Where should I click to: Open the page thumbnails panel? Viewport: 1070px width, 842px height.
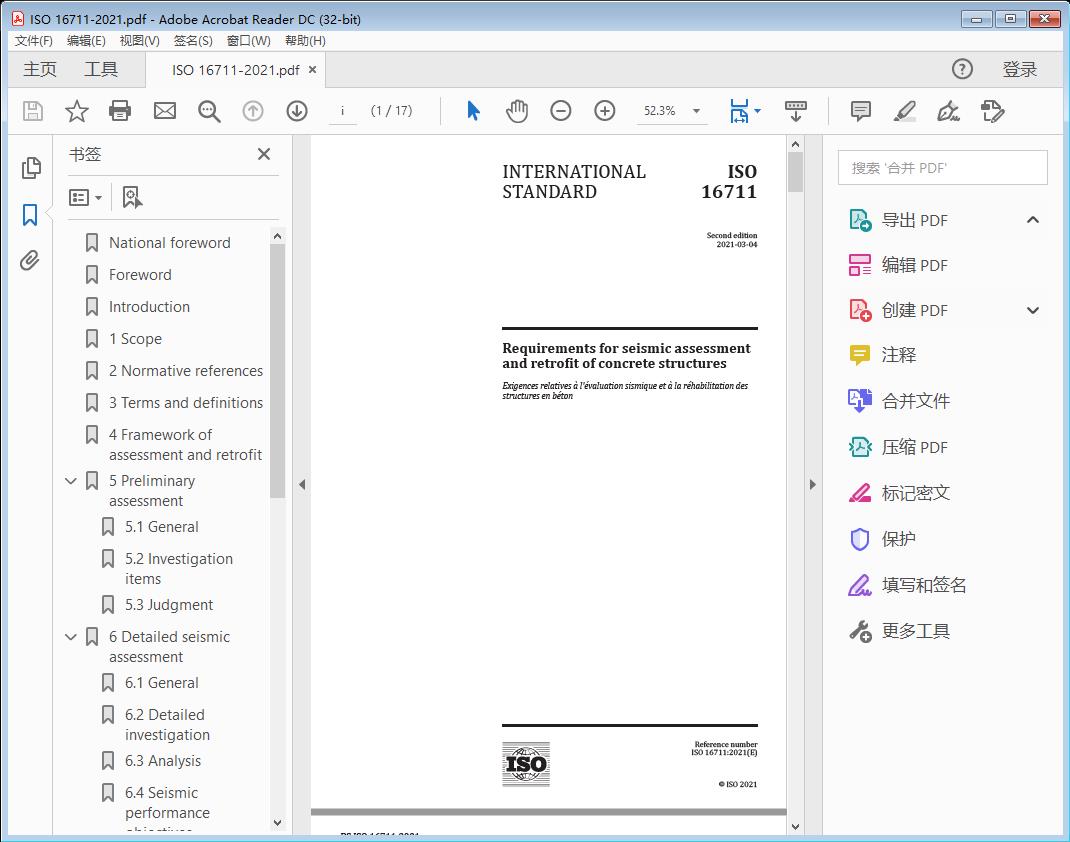31,168
